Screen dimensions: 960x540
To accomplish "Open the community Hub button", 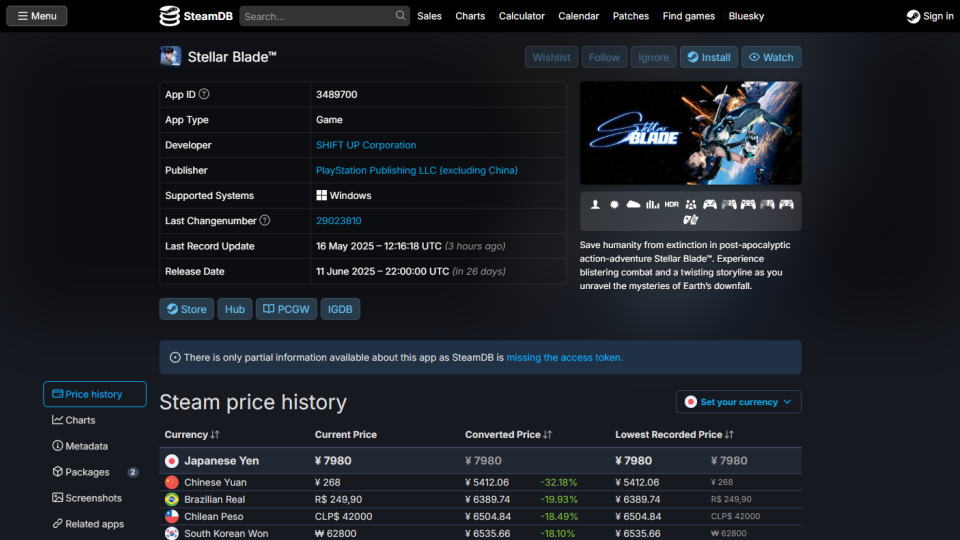I will (234, 309).
